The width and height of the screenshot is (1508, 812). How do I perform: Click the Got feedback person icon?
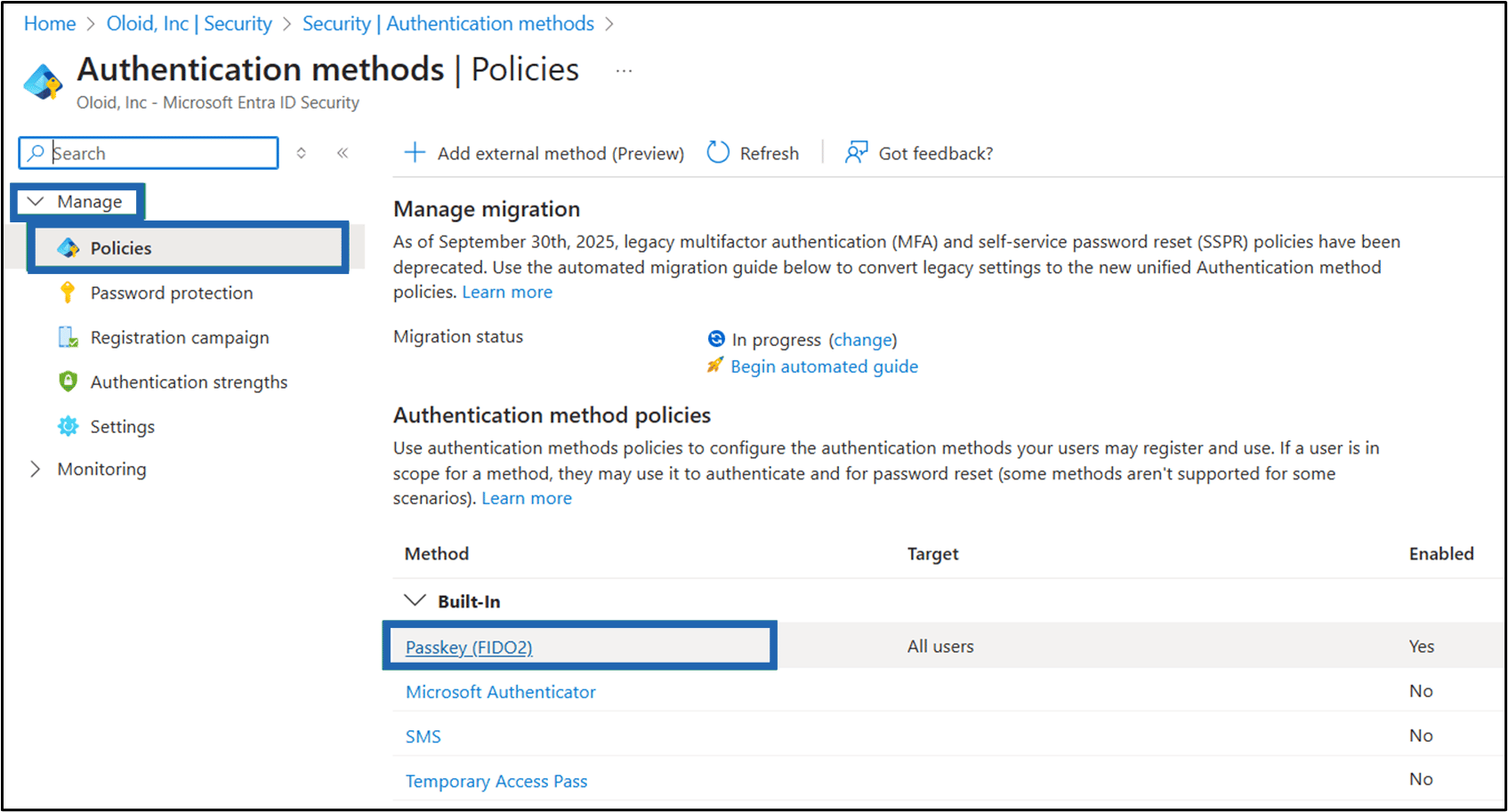pos(856,153)
